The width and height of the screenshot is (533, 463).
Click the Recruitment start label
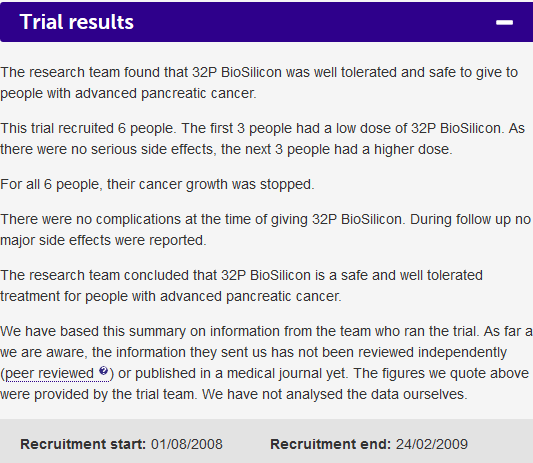coord(83,444)
